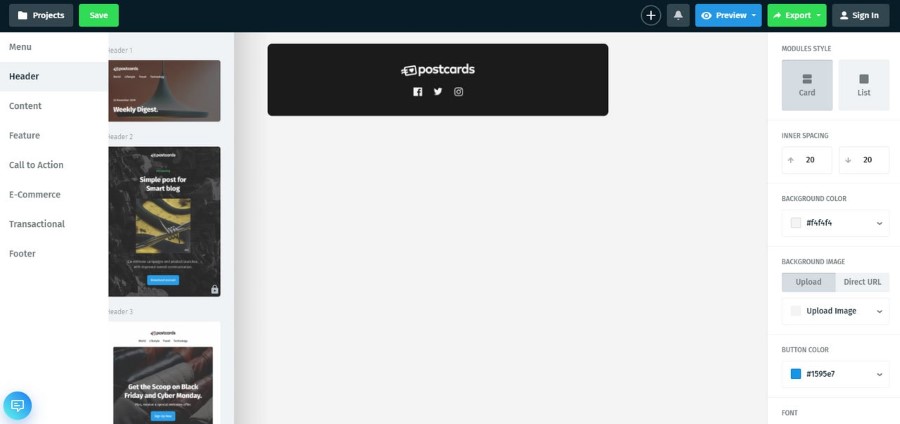Switch background image to Direct URL
The image size is (900, 424).
pos(862,282)
